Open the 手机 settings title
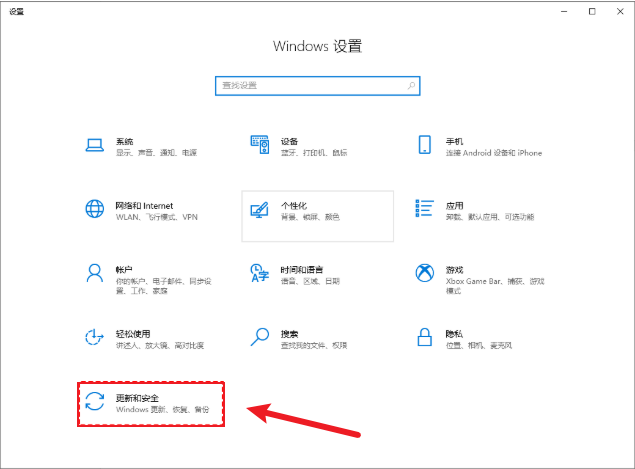The width and height of the screenshot is (635, 469). [454, 141]
